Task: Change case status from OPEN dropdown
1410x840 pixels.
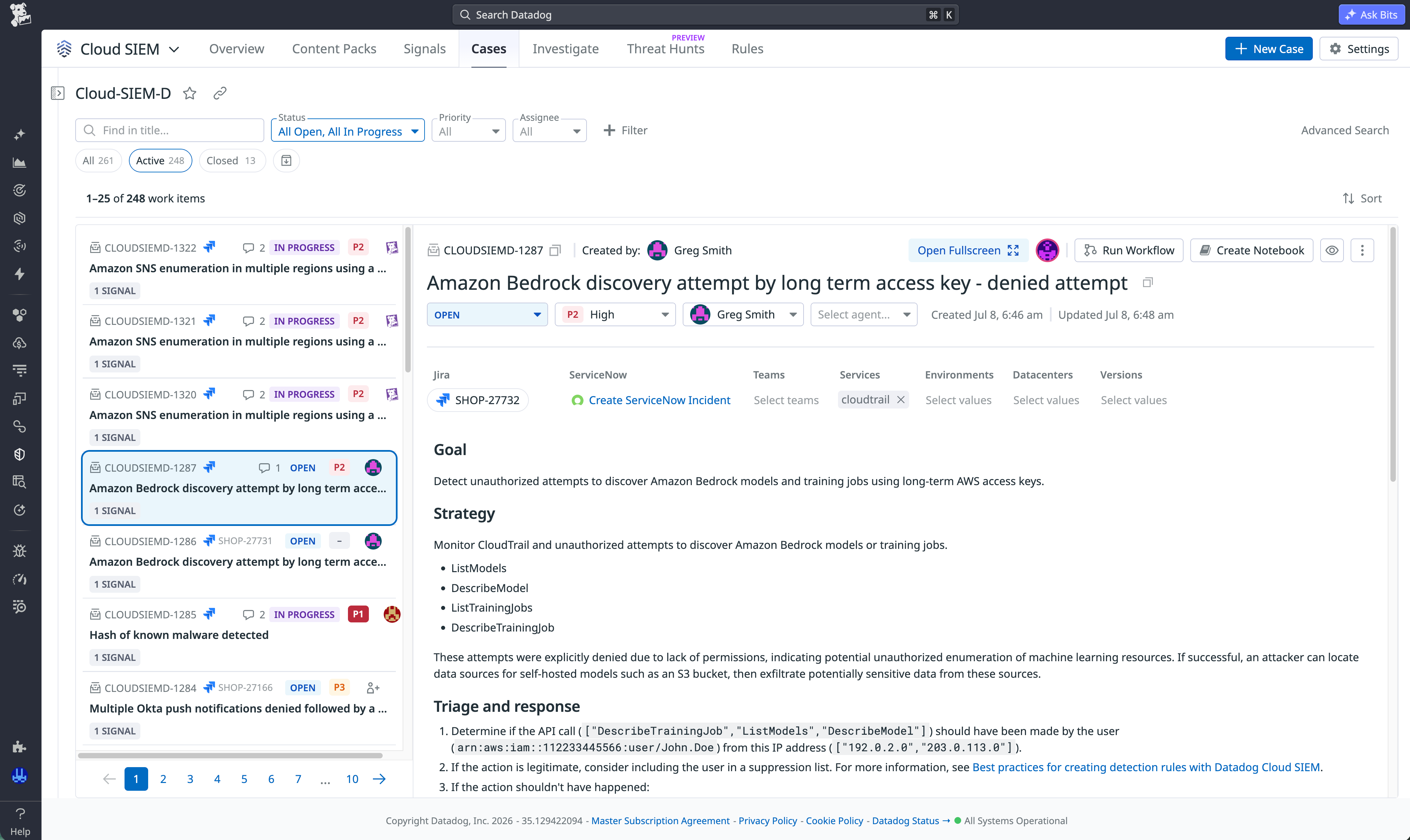Action: 487,315
